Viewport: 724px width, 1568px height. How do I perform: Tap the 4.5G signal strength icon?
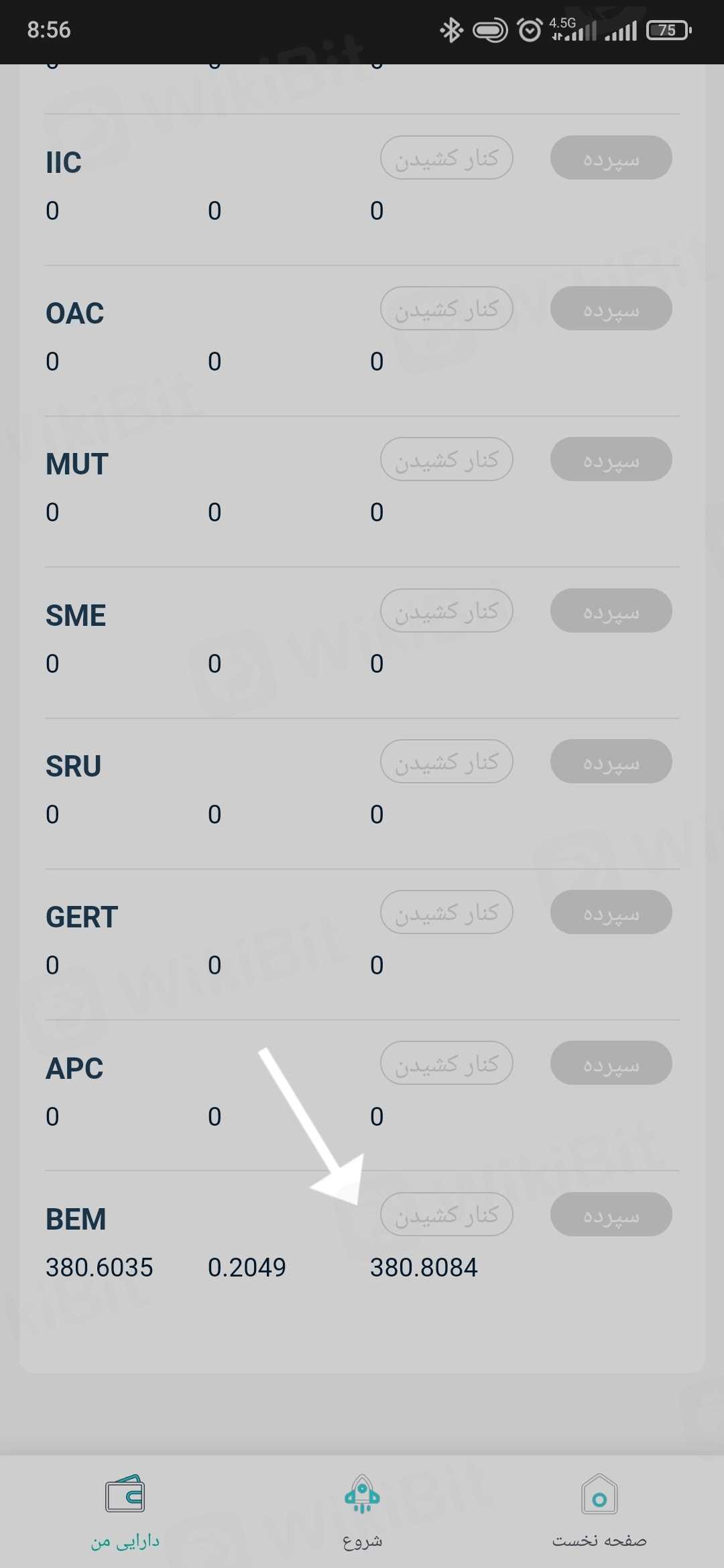click(573, 30)
